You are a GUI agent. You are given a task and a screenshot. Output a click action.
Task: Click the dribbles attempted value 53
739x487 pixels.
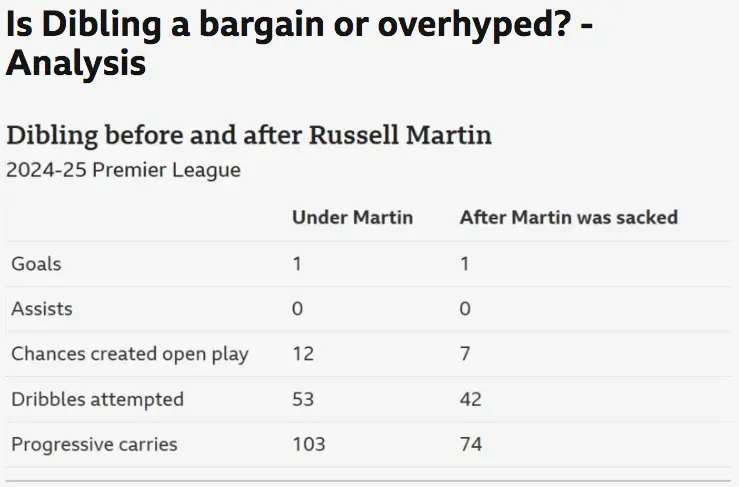303,399
